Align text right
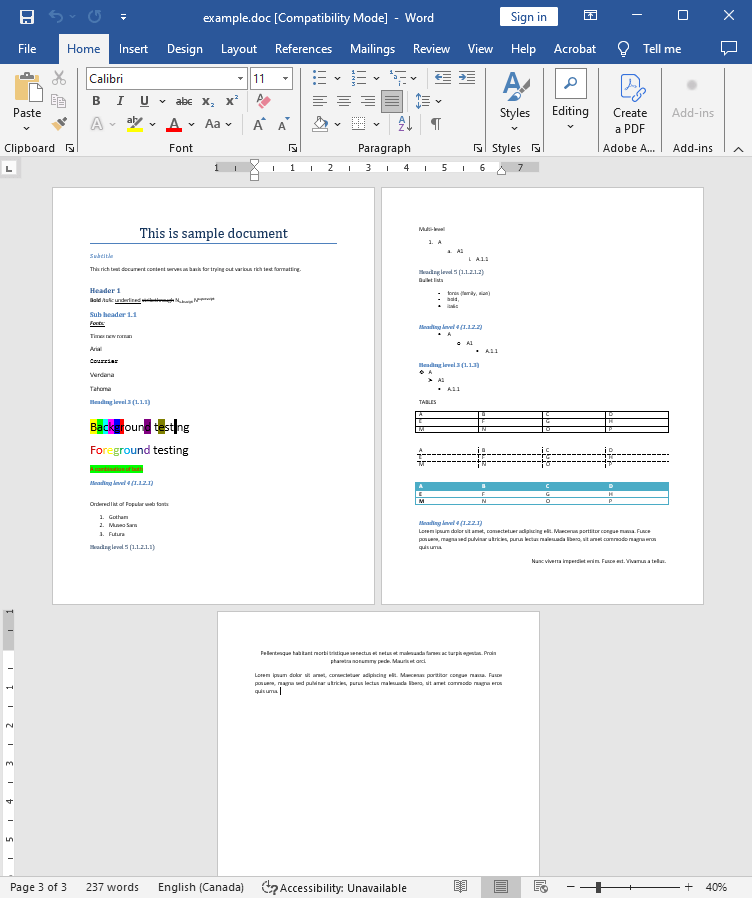 368,101
